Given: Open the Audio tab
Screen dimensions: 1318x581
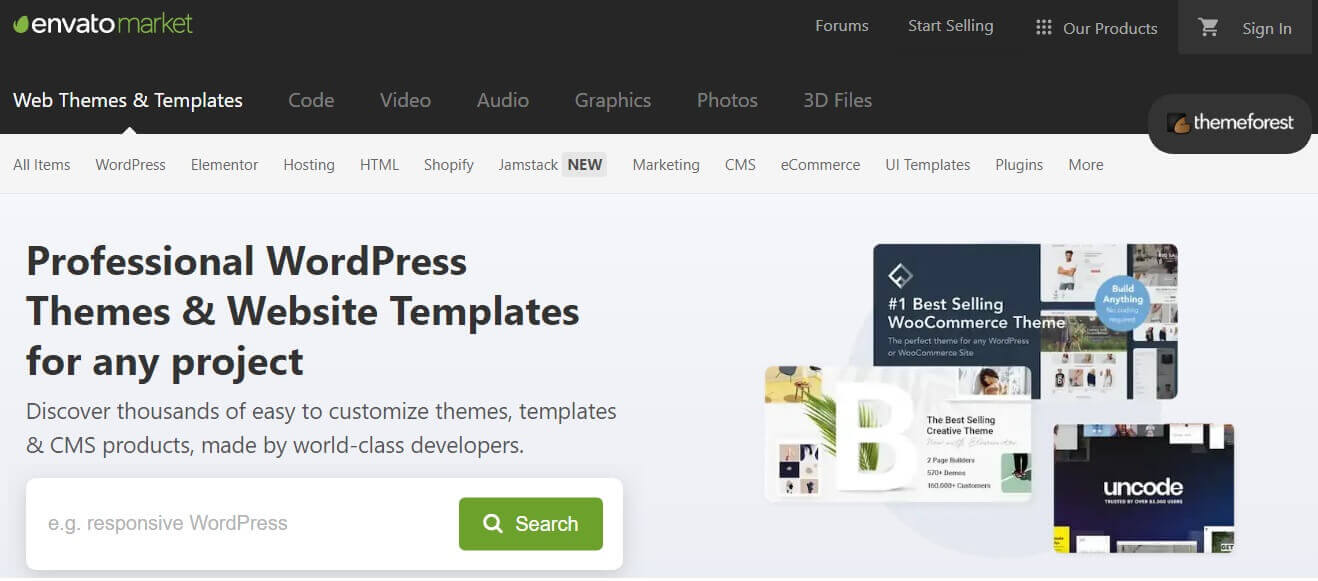Looking at the screenshot, I should click(503, 100).
